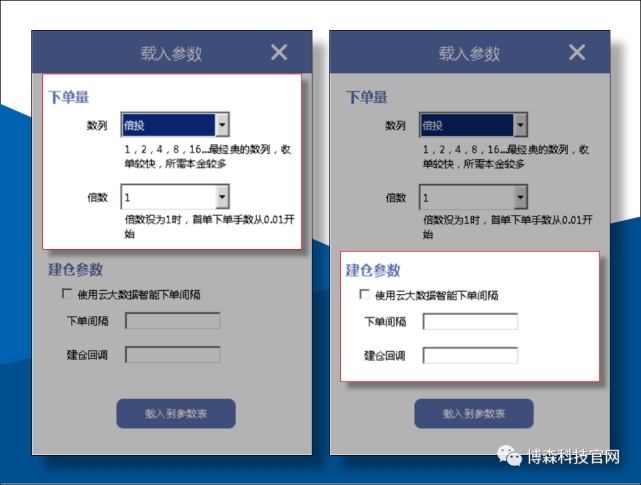Click the 下单量 heading in left dialog

tap(69, 97)
